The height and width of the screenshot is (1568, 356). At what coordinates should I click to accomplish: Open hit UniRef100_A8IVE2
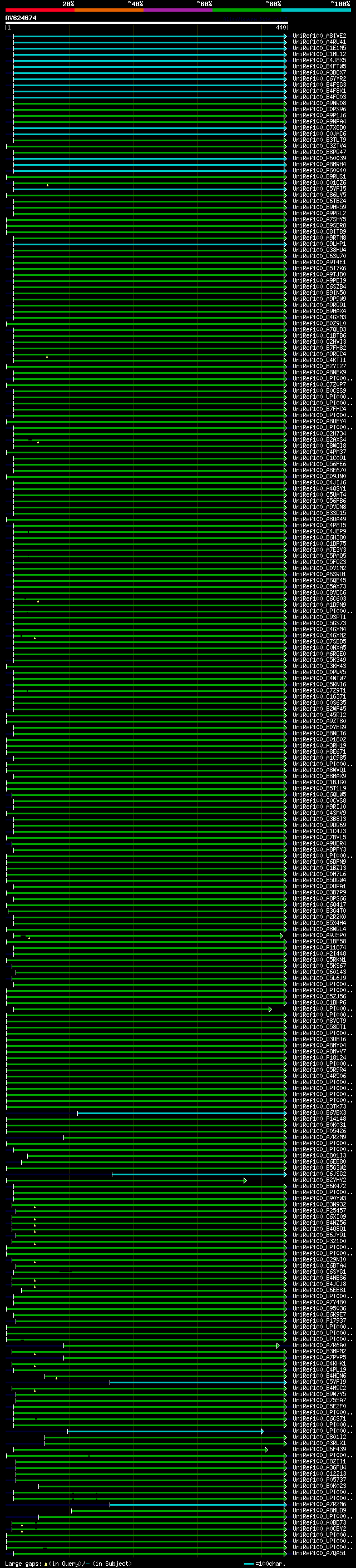coord(319,36)
